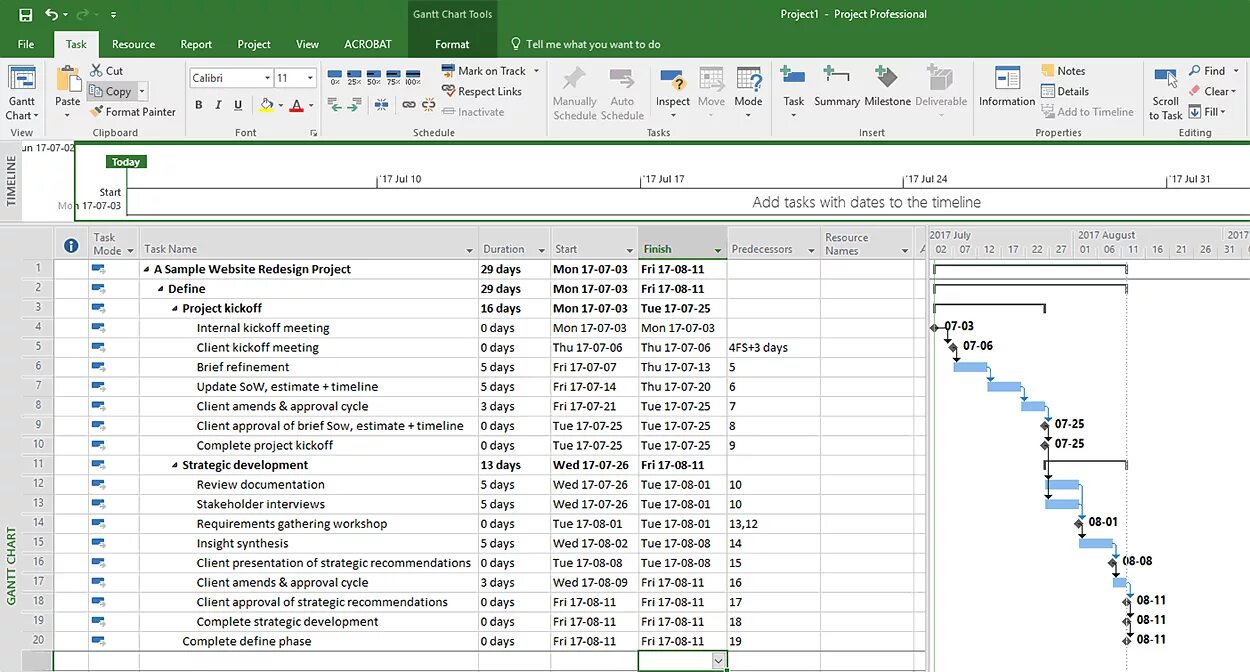Open Task Name column filter arrow
Image resolution: width=1250 pixels, height=672 pixels.
470,250
